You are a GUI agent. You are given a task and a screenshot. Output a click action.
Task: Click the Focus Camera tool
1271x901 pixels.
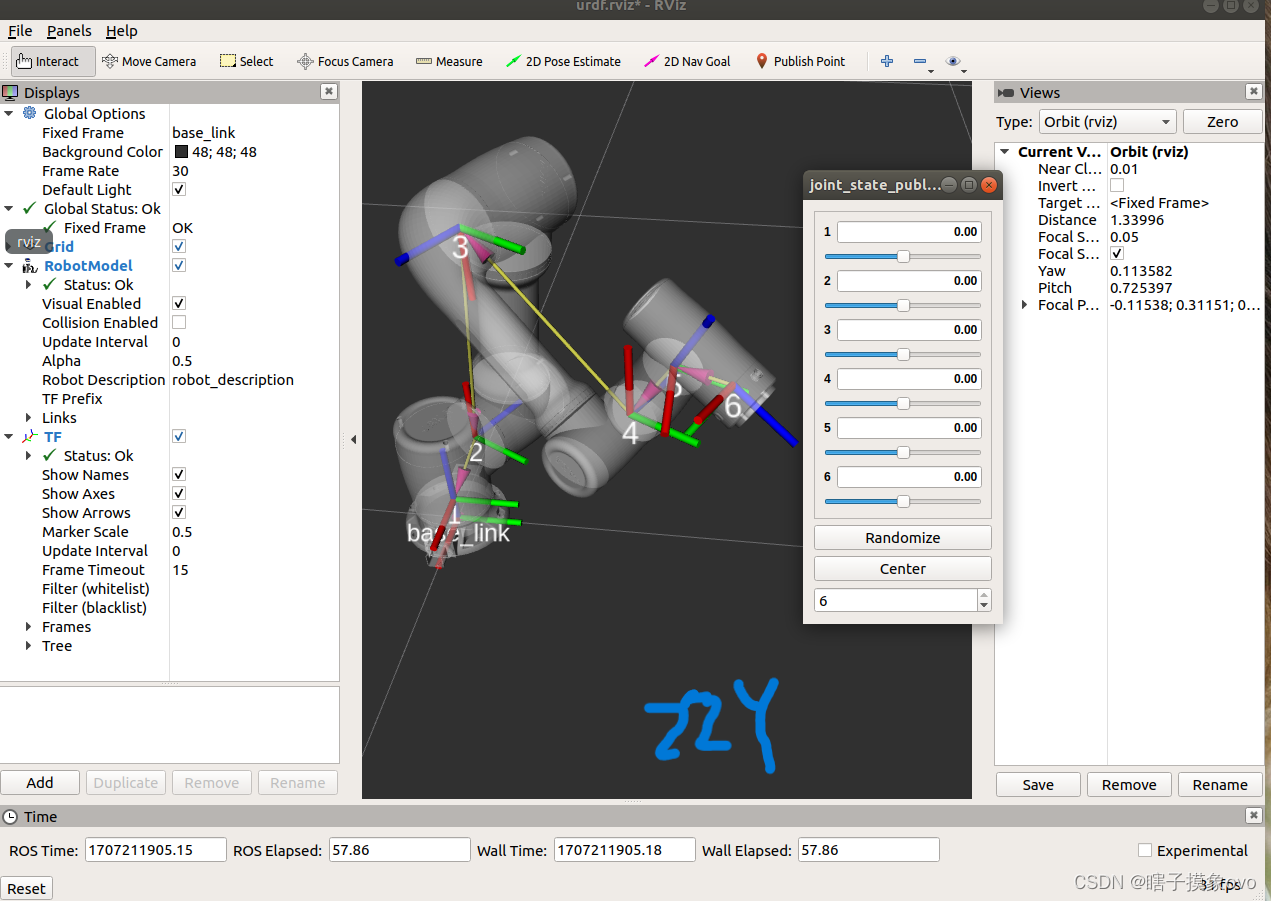[x=345, y=61]
